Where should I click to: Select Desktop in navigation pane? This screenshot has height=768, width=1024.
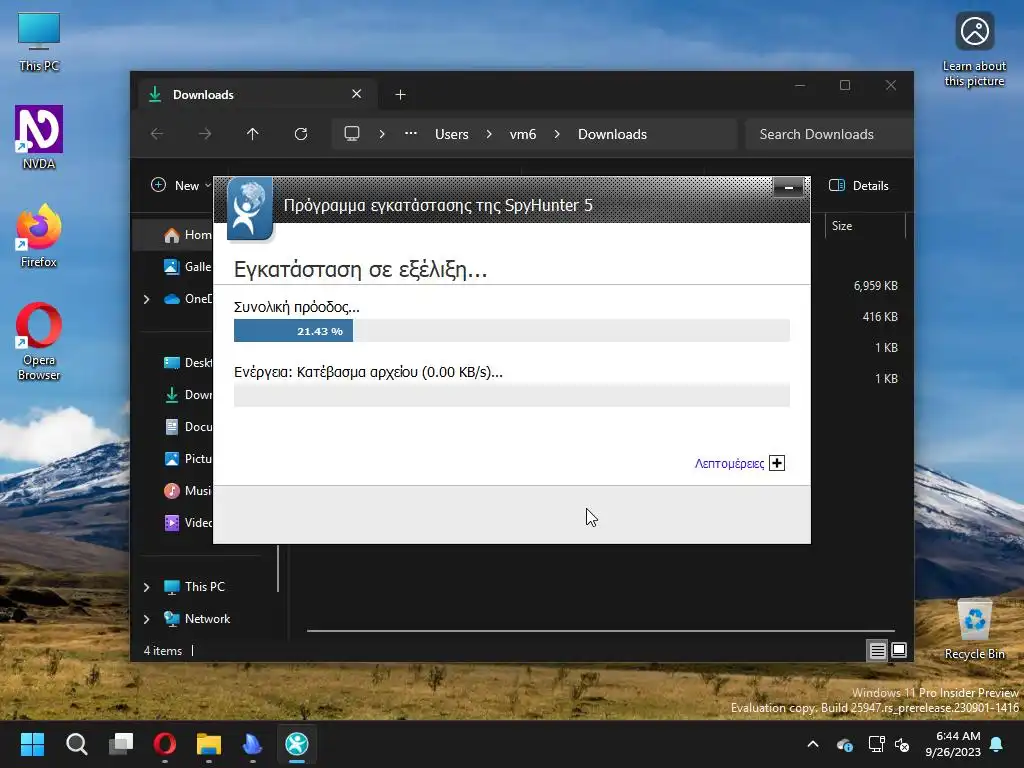tap(187, 362)
